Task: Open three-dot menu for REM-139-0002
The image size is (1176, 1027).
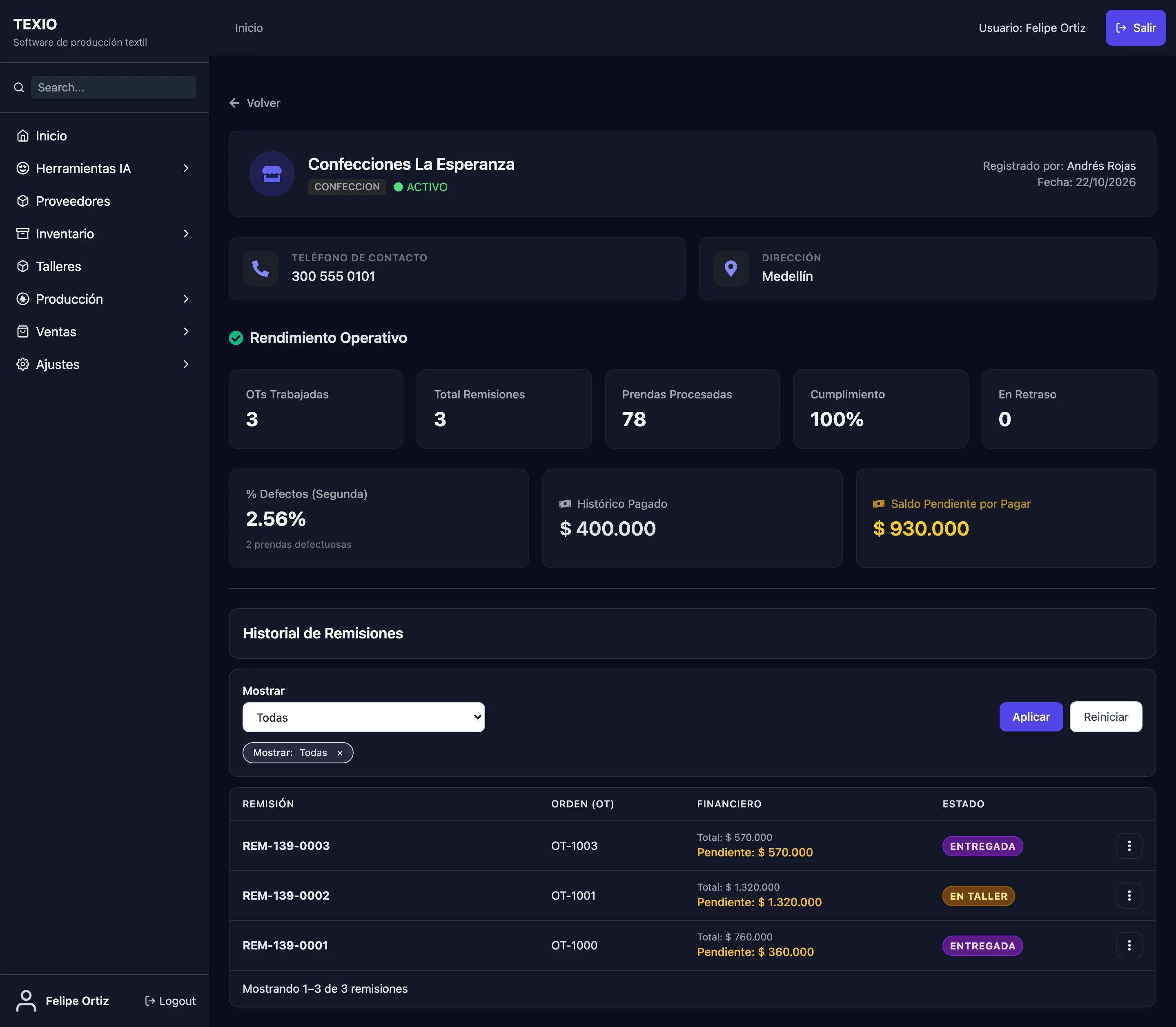Action: click(1129, 896)
